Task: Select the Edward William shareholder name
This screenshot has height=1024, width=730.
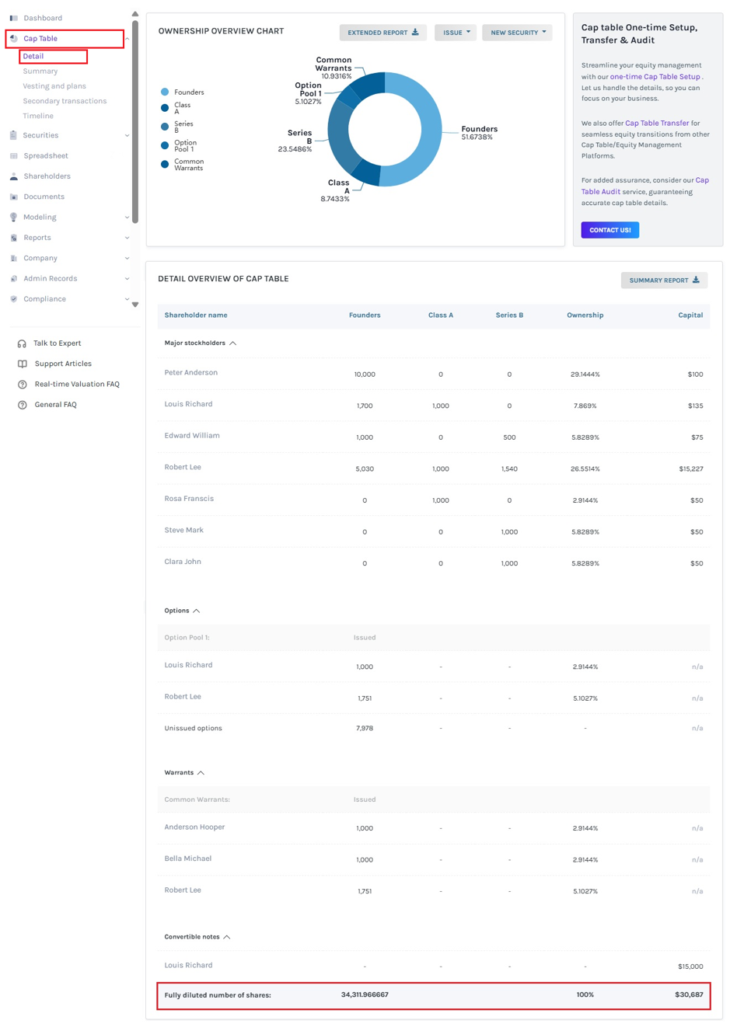Action: tap(192, 436)
